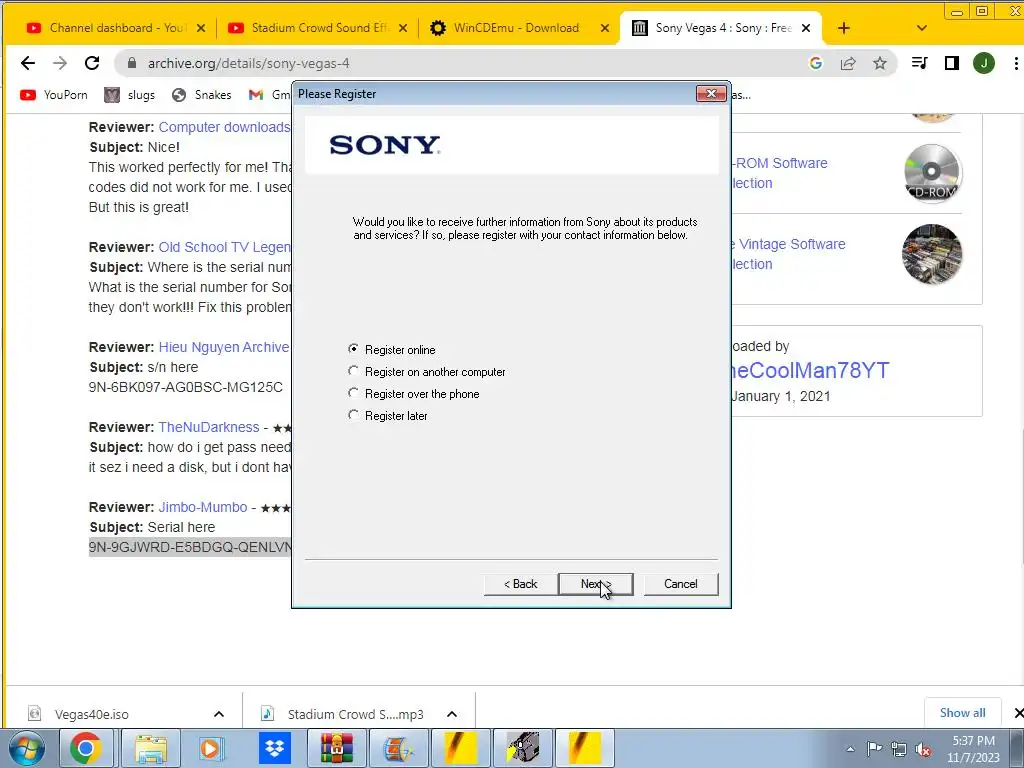Click the Back button in the Sony dialog
The image size is (1024, 768).
(520, 584)
